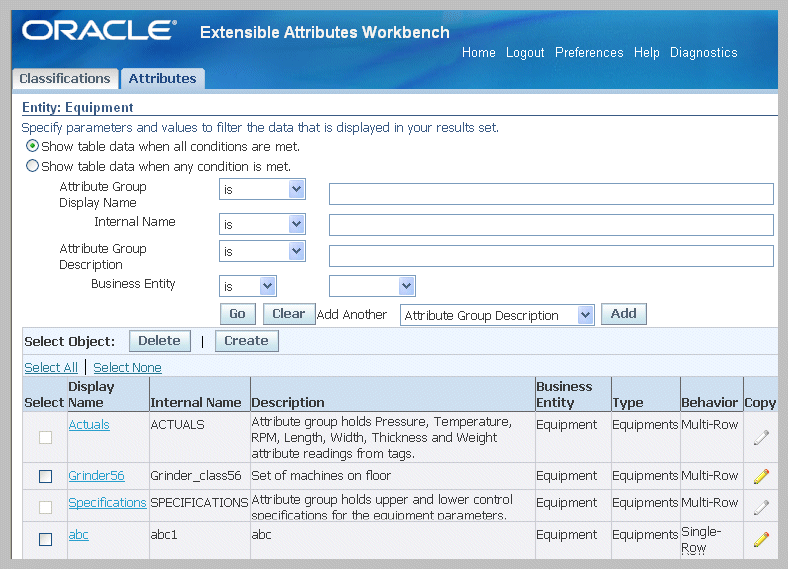Switch to the Classifications tab
The image size is (788, 569).
point(65,78)
